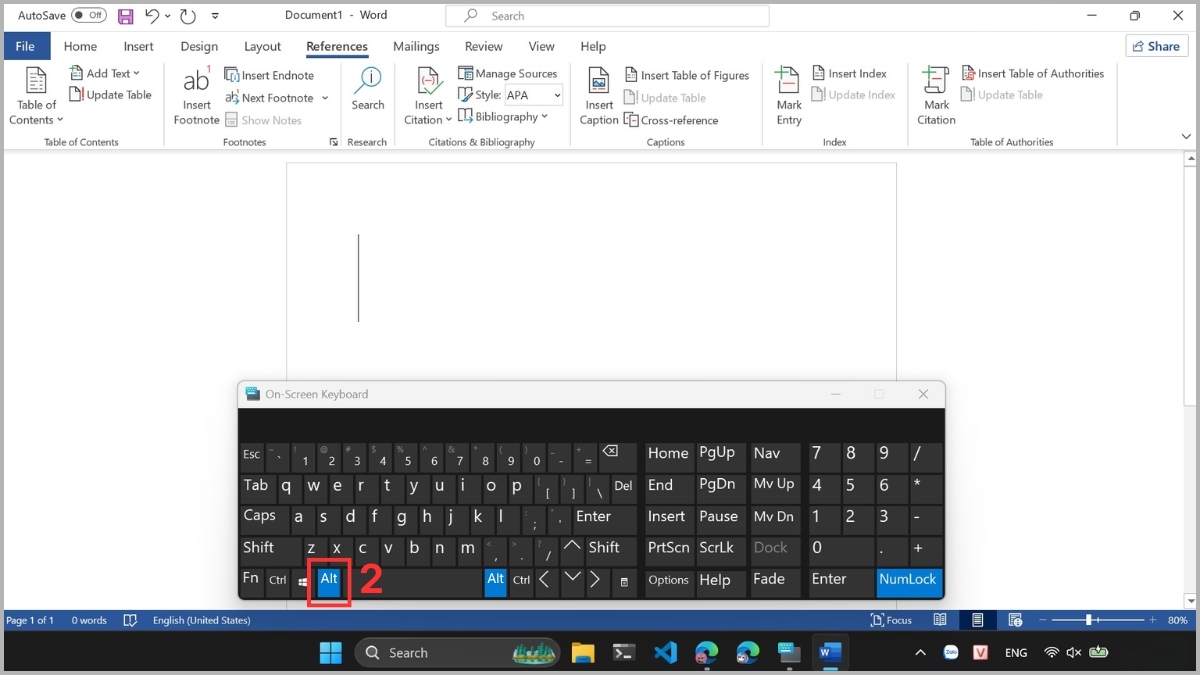Click Update Table in Table of Contents group
Image resolution: width=1200 pixels, height=675 pixels.
110,95
